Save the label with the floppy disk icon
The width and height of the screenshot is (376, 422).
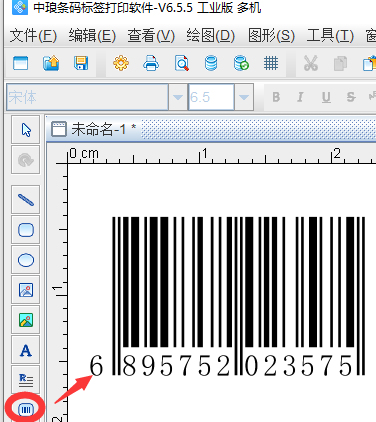pyautogui.click(x=81, y=63)
